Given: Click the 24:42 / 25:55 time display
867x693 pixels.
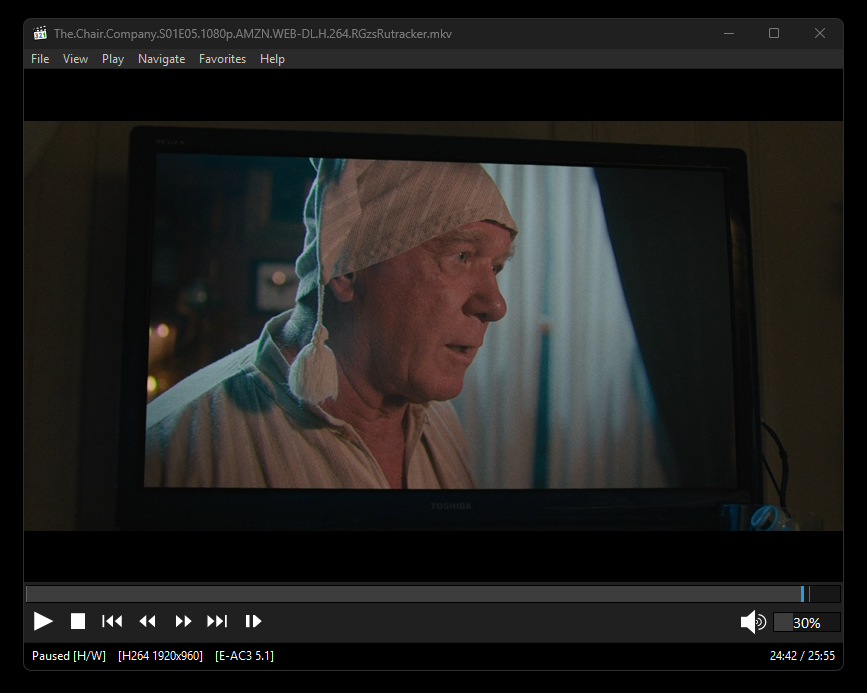Looking at the screenshot, I should (x=802, y=655).
